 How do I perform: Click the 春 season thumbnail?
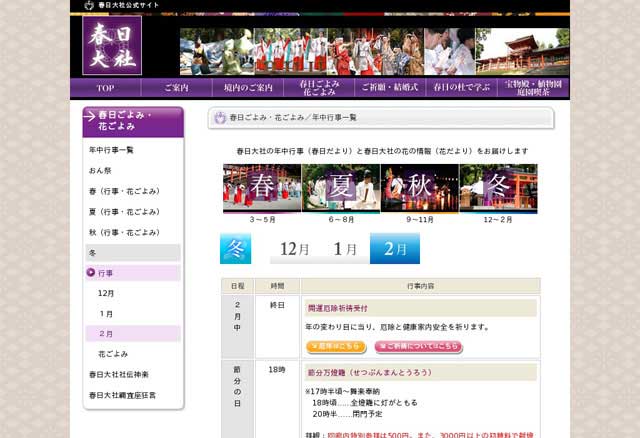pyautogui.click(x=262, y=189)
